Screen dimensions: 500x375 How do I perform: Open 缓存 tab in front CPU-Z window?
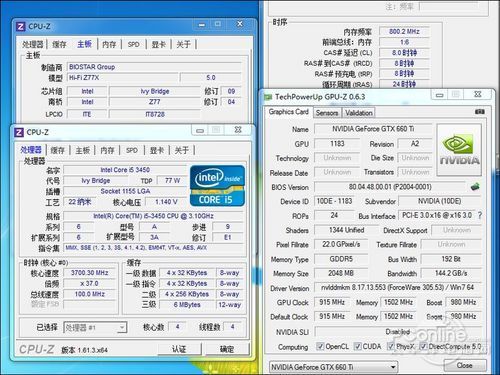pyautogui.click(x=57, y=150)
